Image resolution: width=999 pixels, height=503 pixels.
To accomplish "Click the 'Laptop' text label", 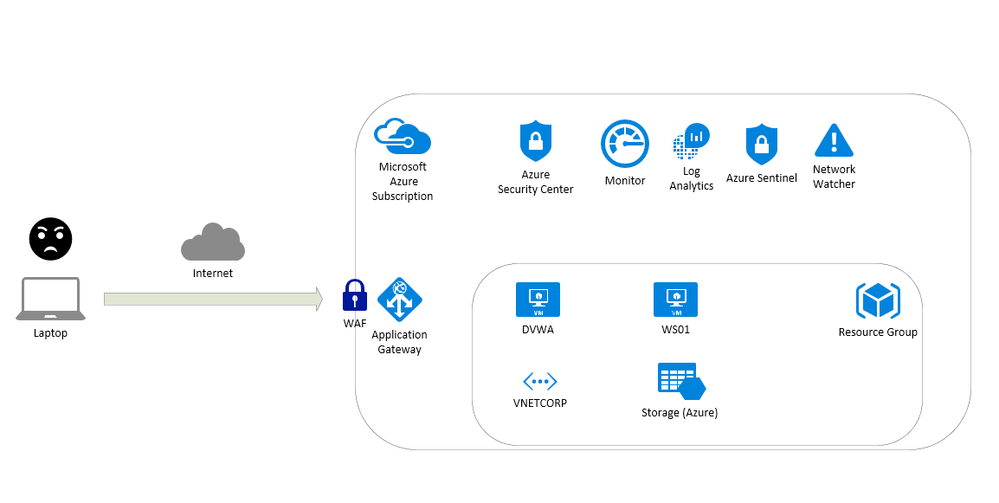I will click(x=50, y=333).
